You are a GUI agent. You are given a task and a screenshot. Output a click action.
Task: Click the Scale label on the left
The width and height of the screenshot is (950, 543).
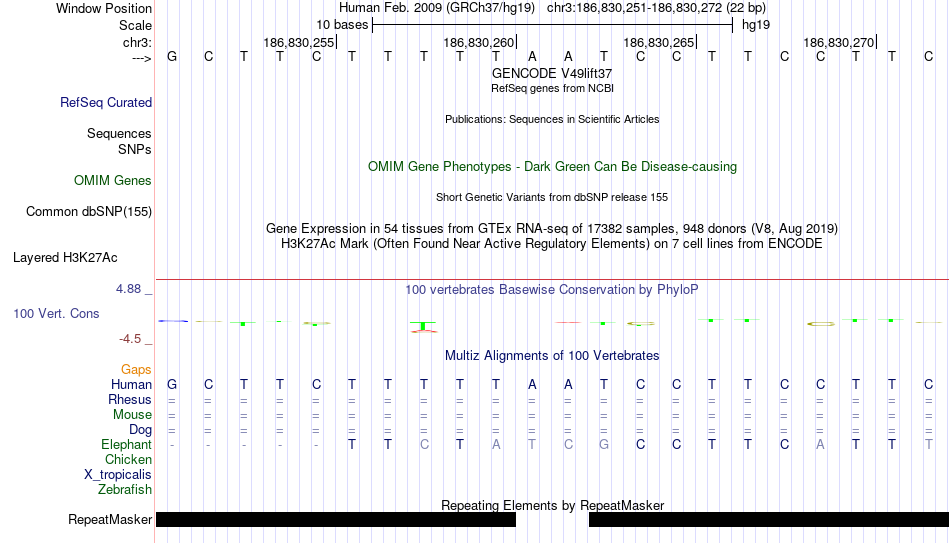(135, 25)
